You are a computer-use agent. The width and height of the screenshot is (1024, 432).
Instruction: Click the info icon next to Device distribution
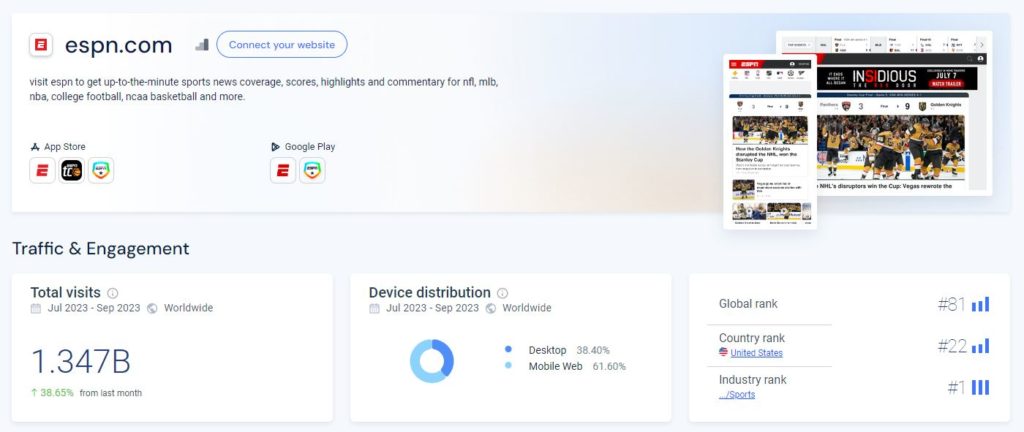502,293
